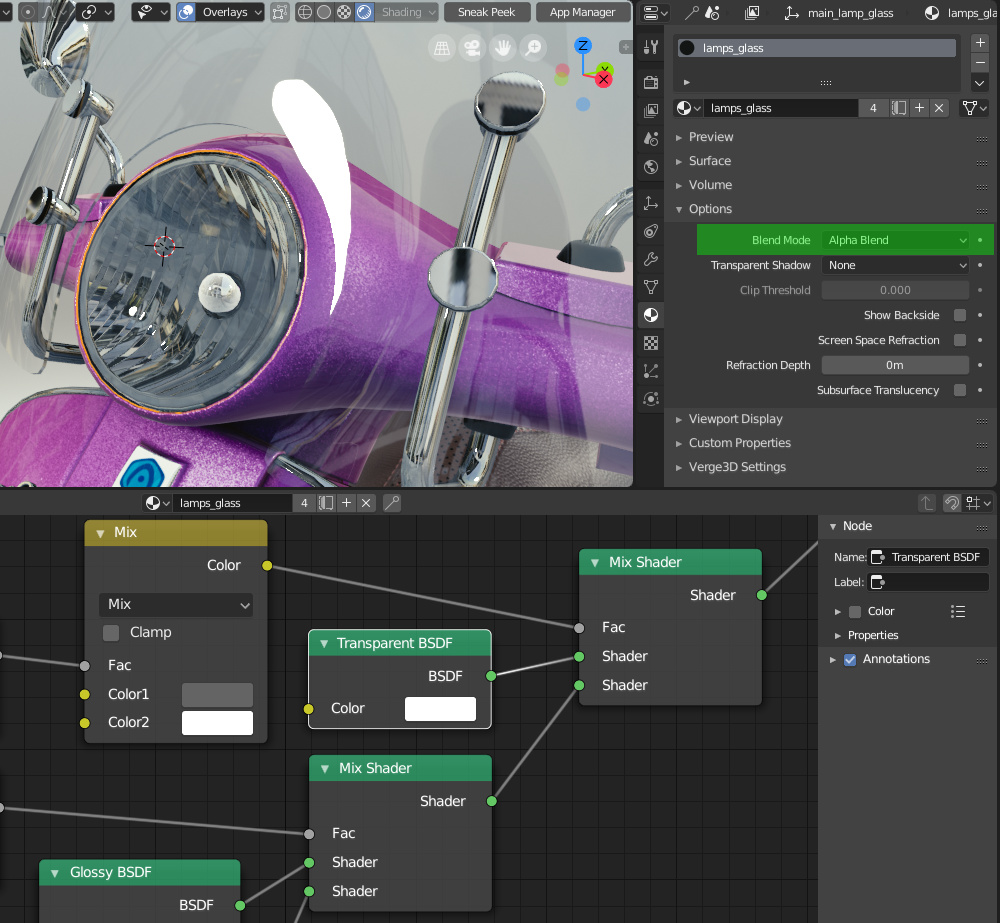Click the Transparent BSDF color swatch
Image resolution: width=1000 pixels, height=923 pixels.
[x=440, y=708]
